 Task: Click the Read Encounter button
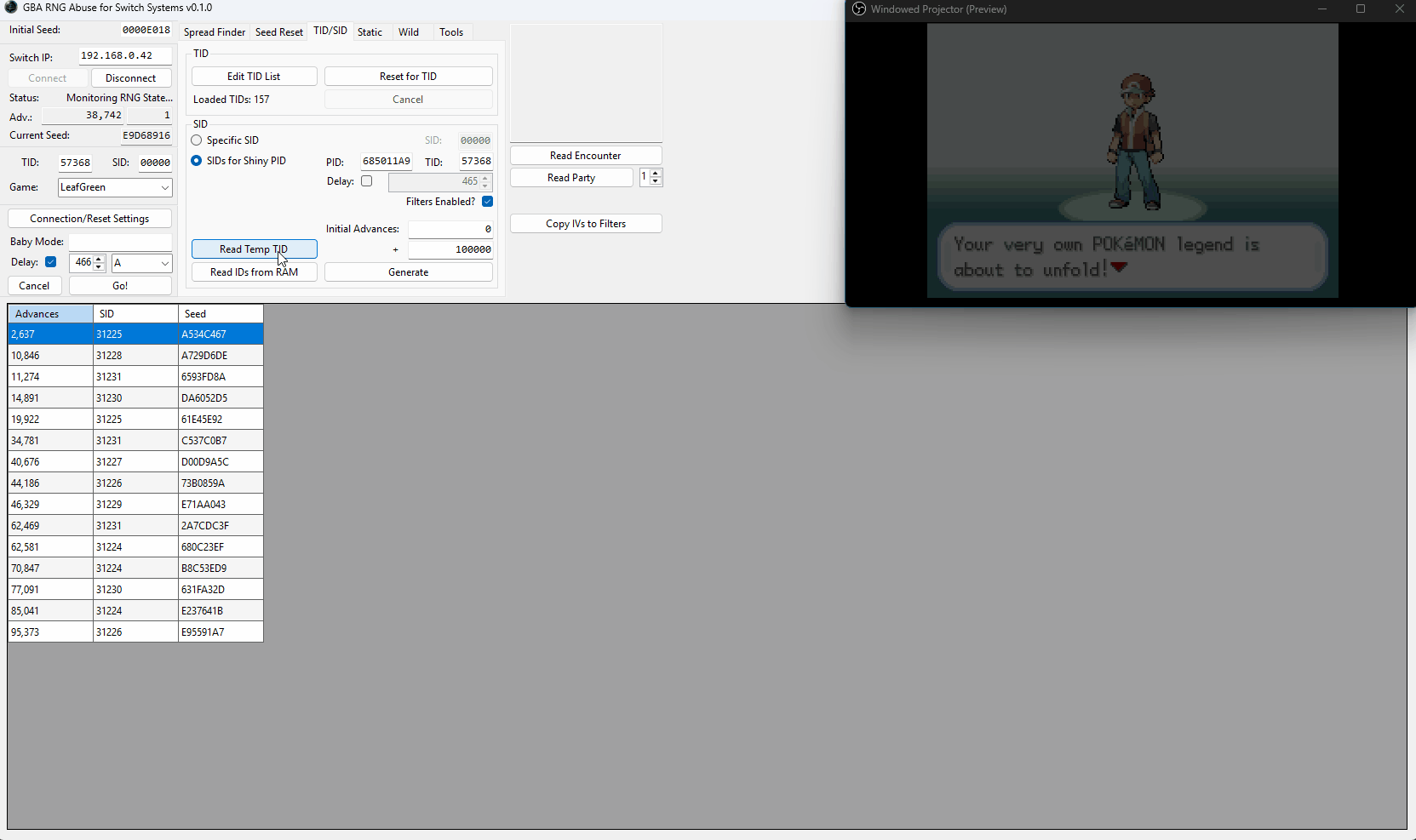(586, 156)
